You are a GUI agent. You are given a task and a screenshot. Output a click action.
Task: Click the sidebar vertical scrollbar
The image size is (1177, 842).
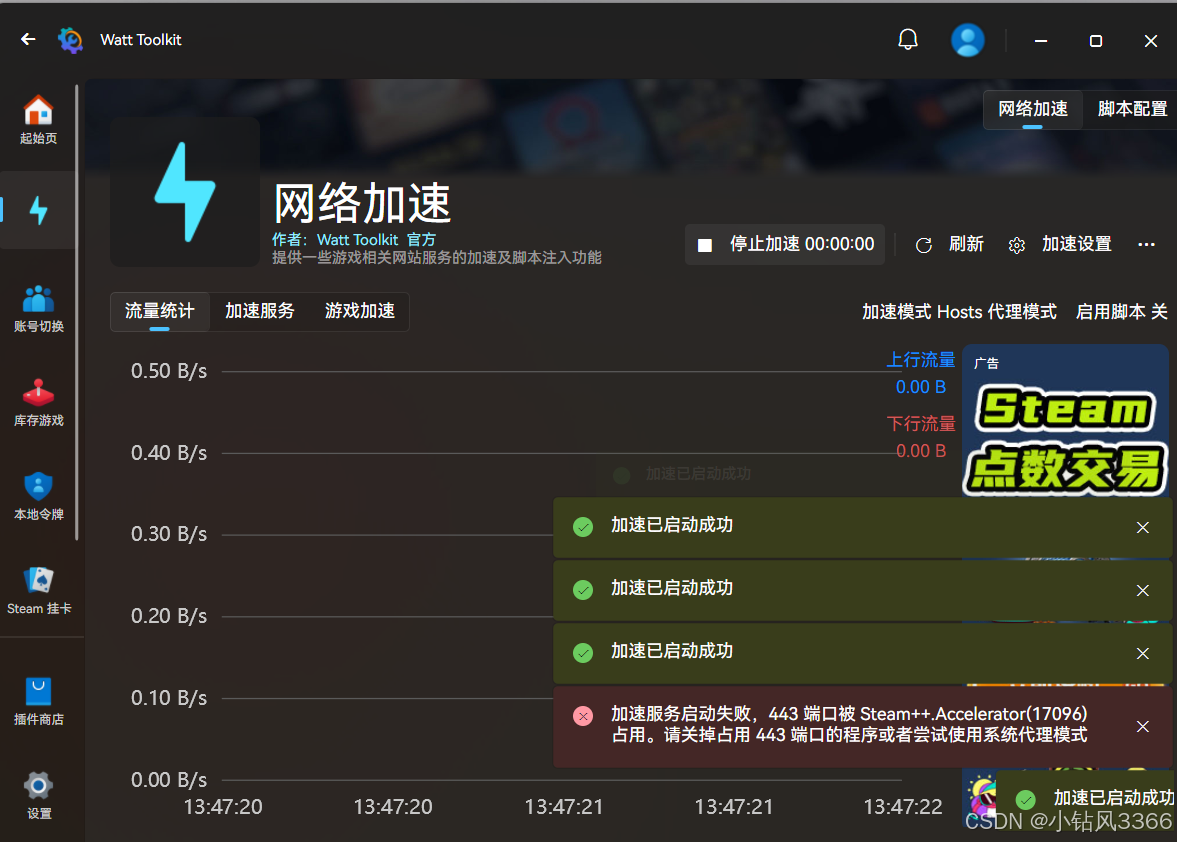pyautogui.click(x=77, y=311)
